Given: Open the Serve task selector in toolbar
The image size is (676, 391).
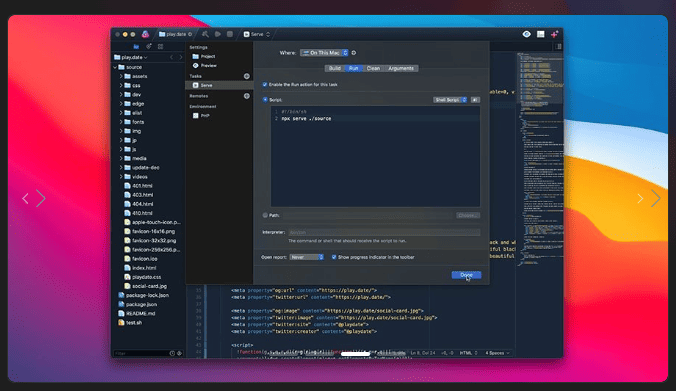Looking at the screenshot, I should [257, 34].
